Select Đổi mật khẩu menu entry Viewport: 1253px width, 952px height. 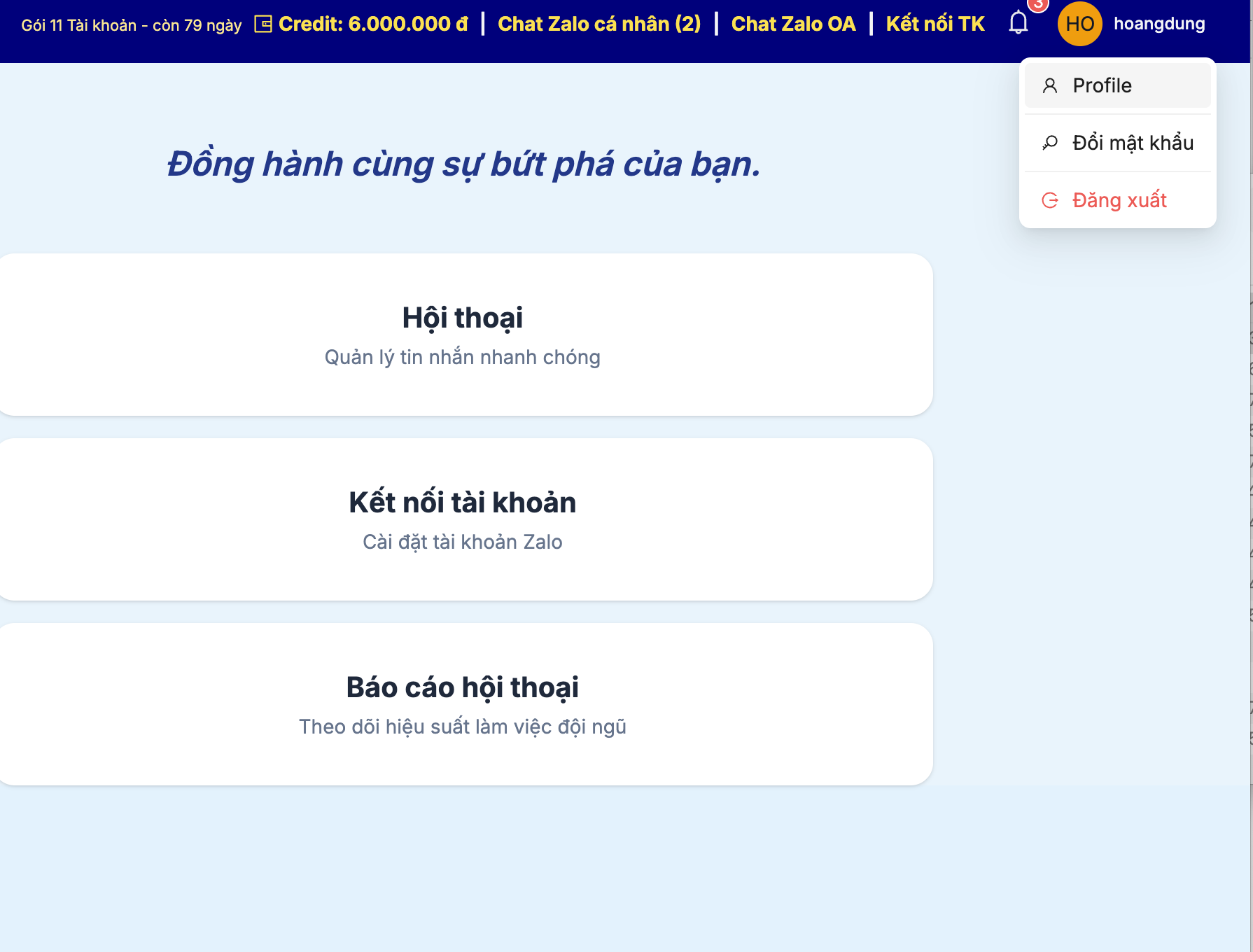(1117, 143)
